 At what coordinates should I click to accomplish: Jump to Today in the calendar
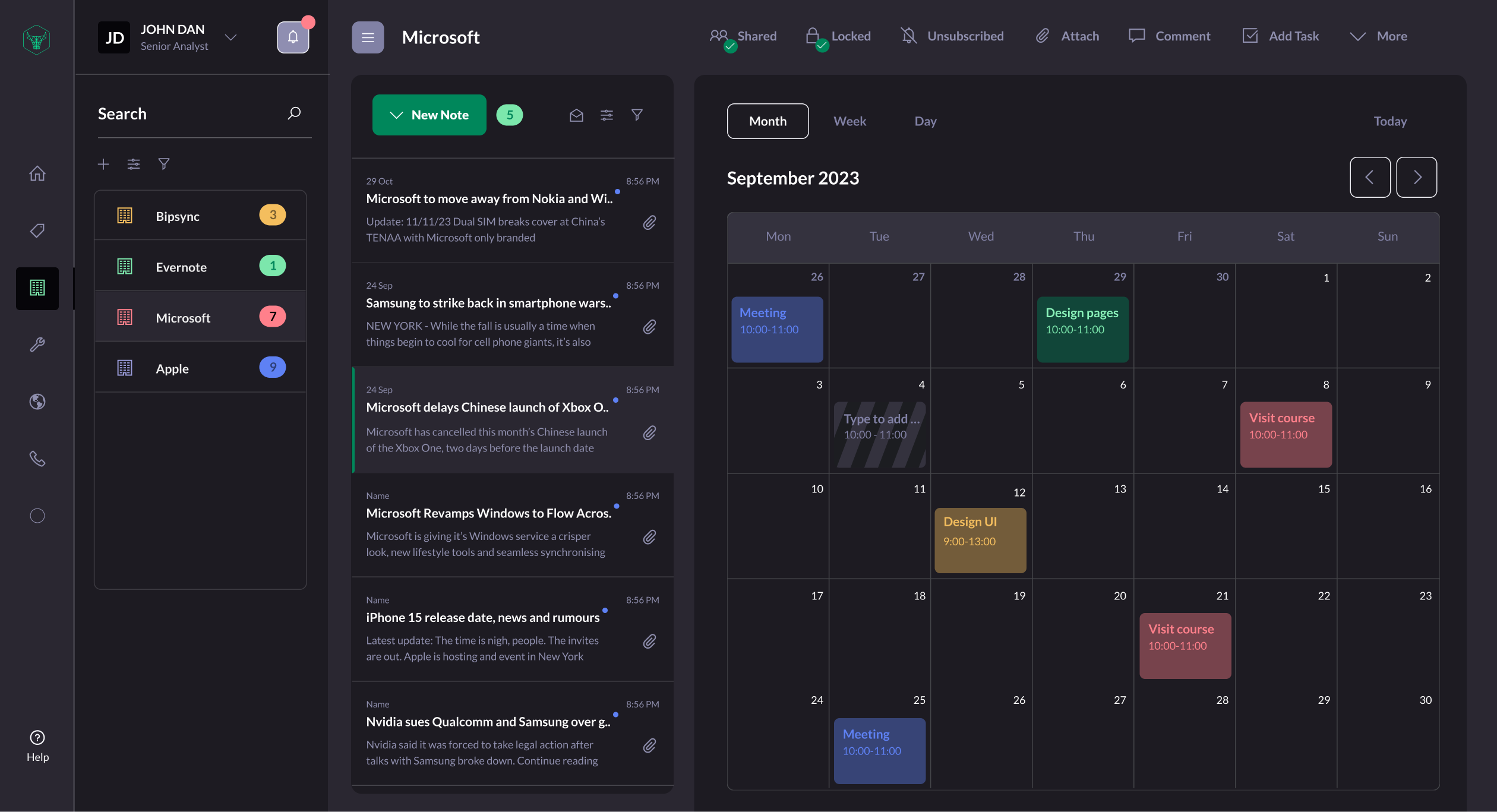pyautogui.click(x=1390, y=121)
